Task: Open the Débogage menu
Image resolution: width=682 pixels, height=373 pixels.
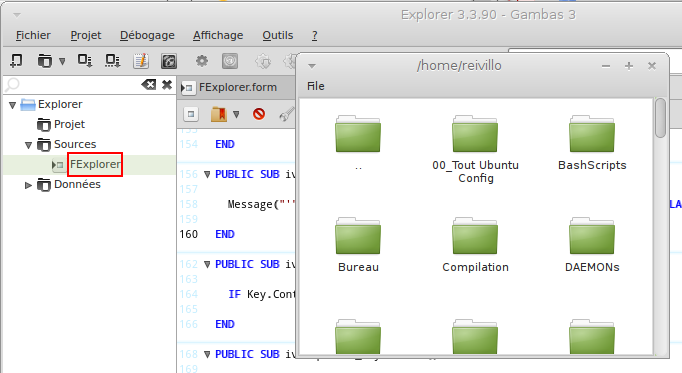Action: pyautogui.click(x=147, y=35)
